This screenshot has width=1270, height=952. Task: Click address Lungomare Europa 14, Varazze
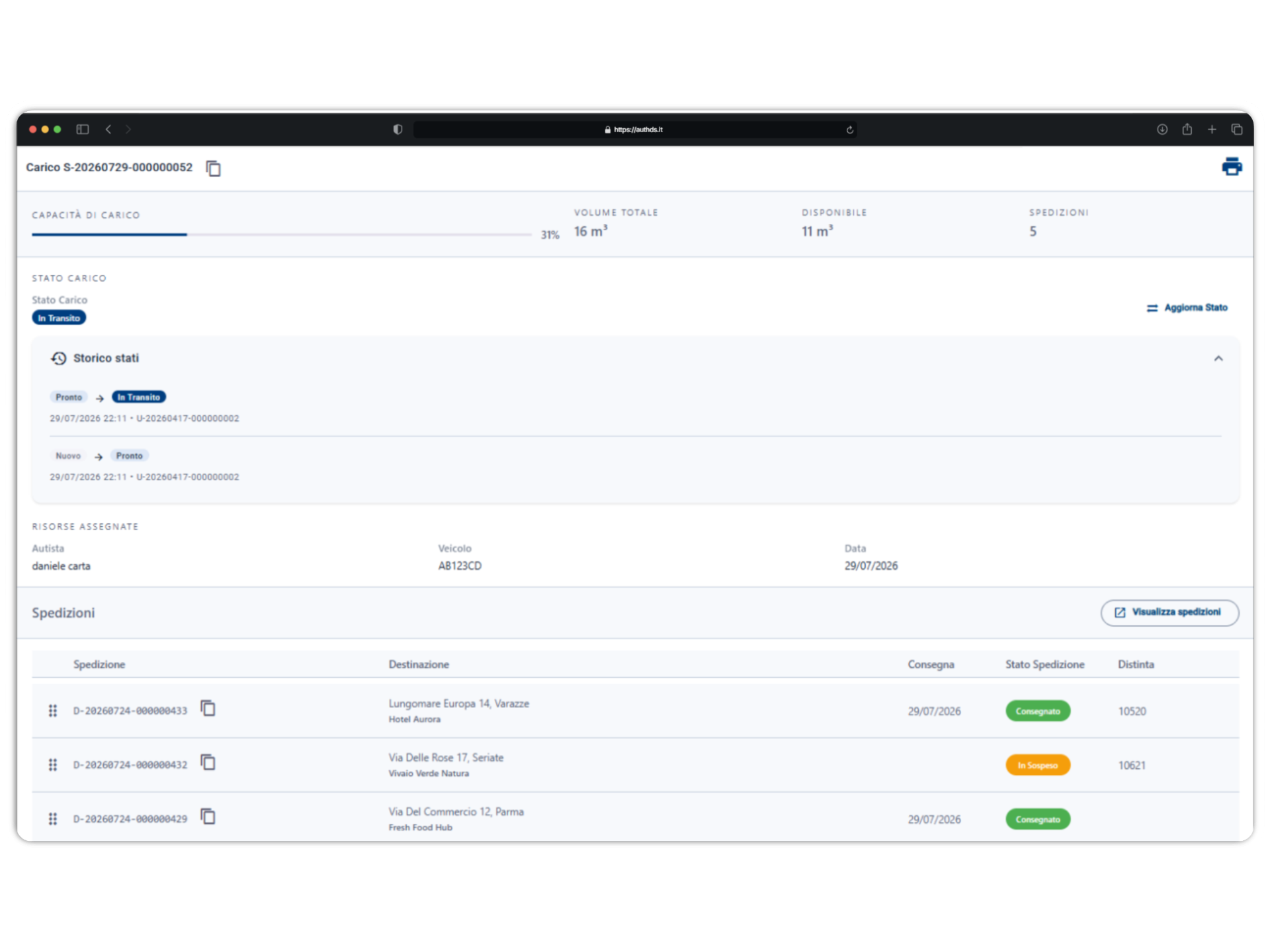coord(459,703)
